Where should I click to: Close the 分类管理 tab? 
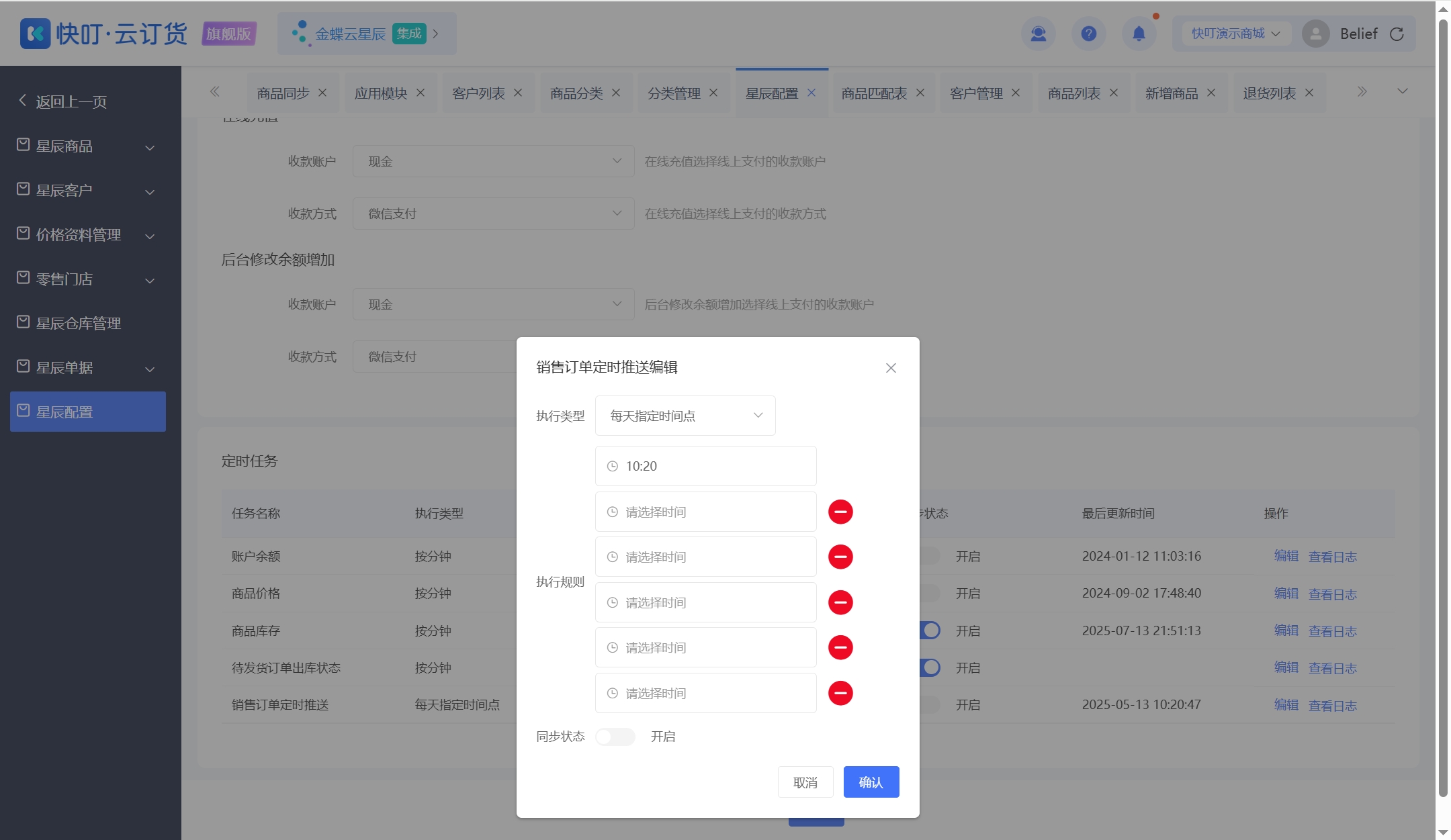pyautogui.click(x=713, y=93)
